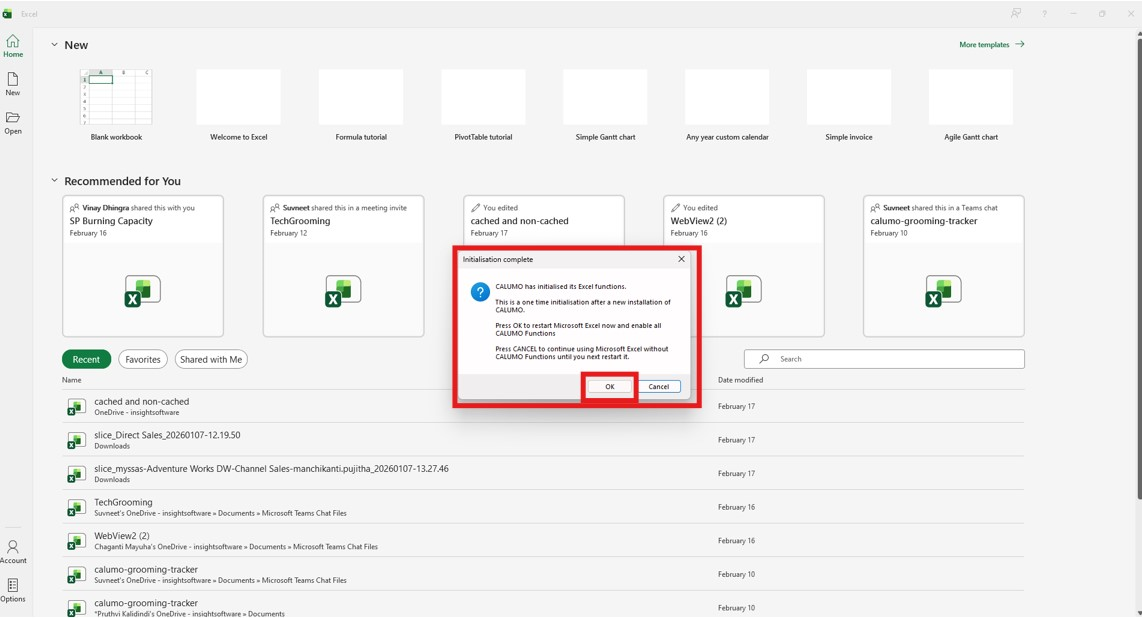Screen dimensions: 1142x618
Task: Close the Initialisation complete dialog with X
Action: click(x=682, y=259)
